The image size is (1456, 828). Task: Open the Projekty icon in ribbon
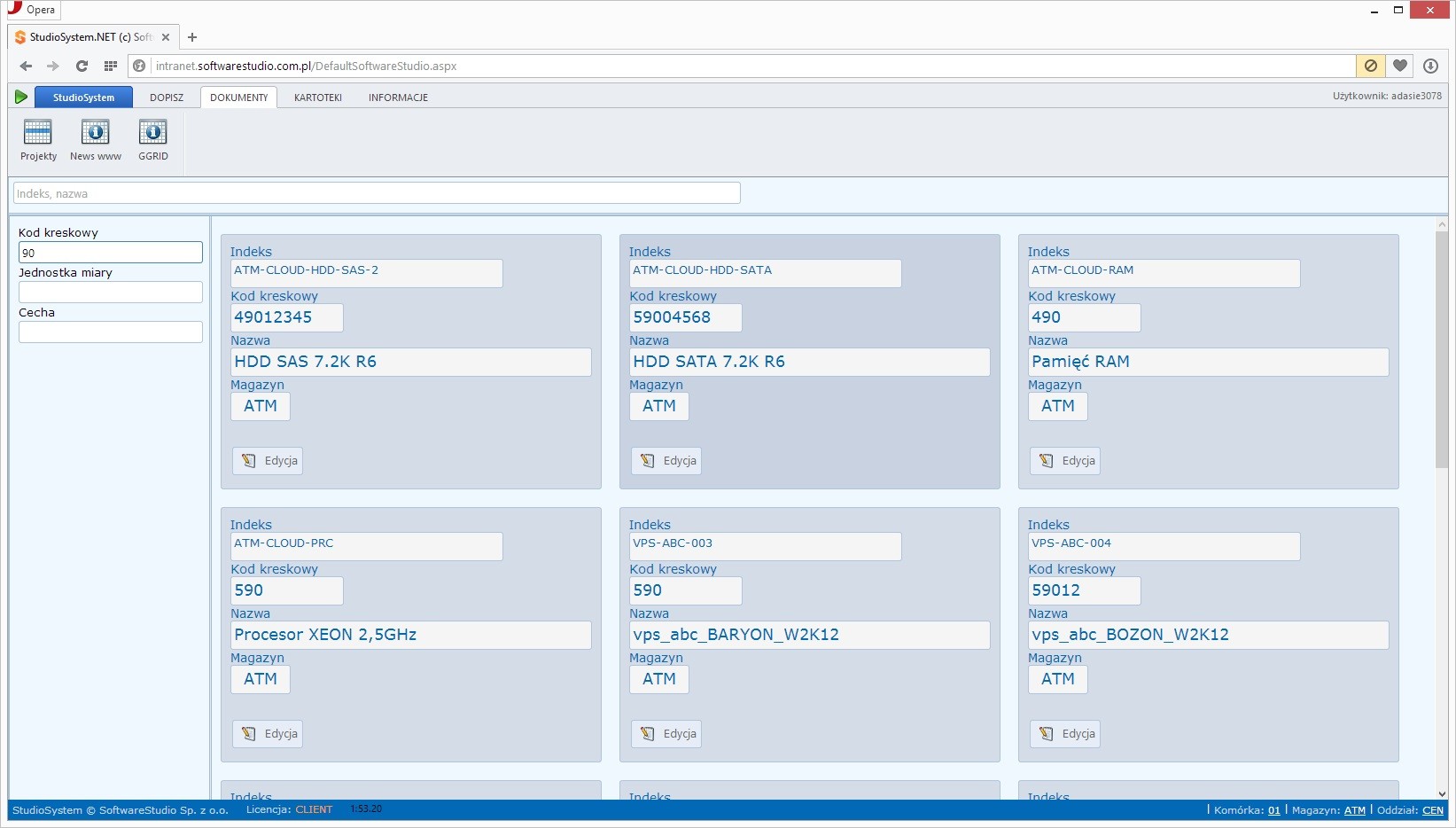tap(38, 140)
